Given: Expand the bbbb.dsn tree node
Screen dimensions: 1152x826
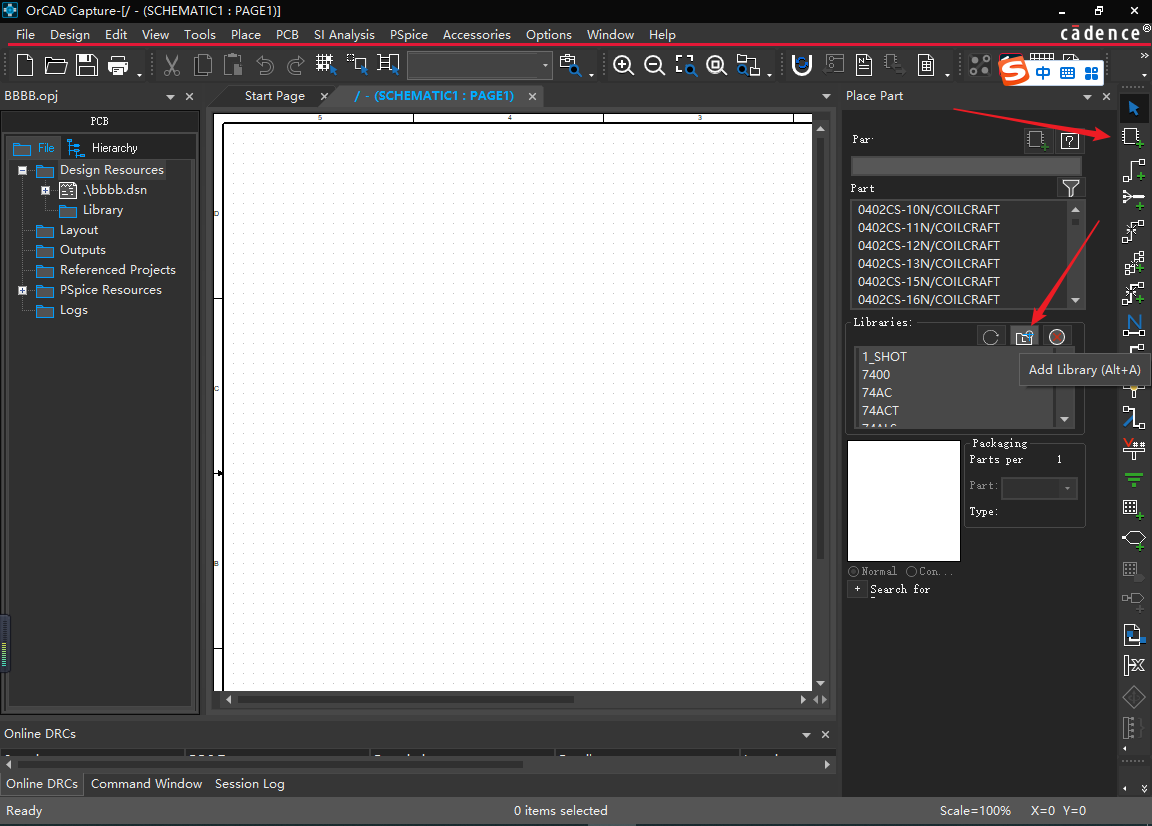Looking at the screenshot, I should pyautogui.click(x=46, y=190).
